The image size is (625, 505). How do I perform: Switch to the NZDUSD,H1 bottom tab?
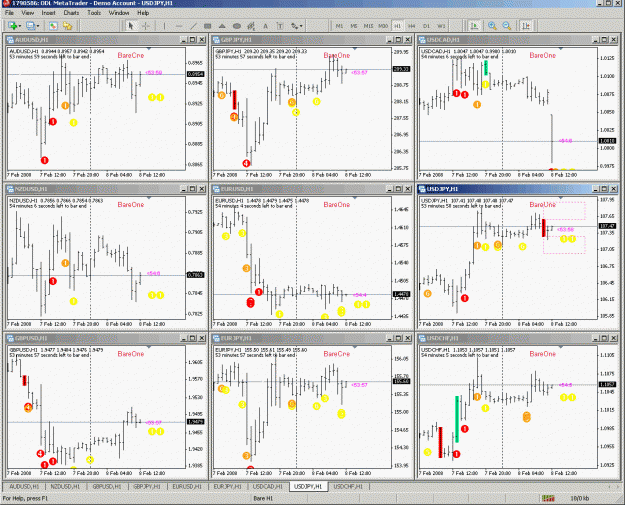[65, 487]
